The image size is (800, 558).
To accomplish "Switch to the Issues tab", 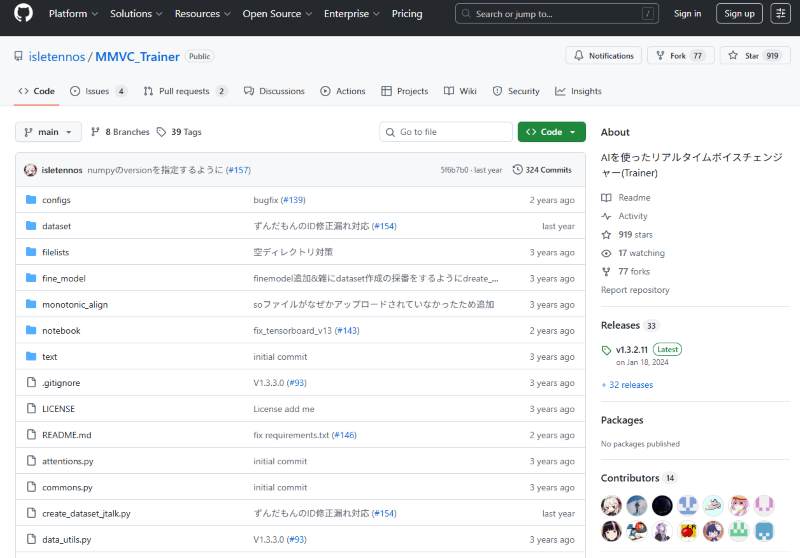I will coord(97,91).
